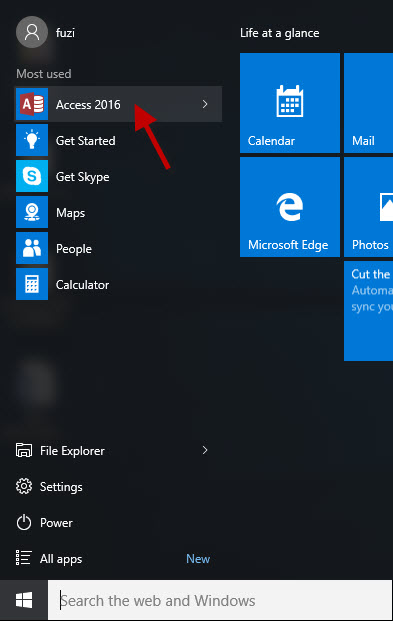Image resolution: width=393 pixels, height=621 pixels.
Task: Click the Settings gear icon
Action: click(24, 486)
